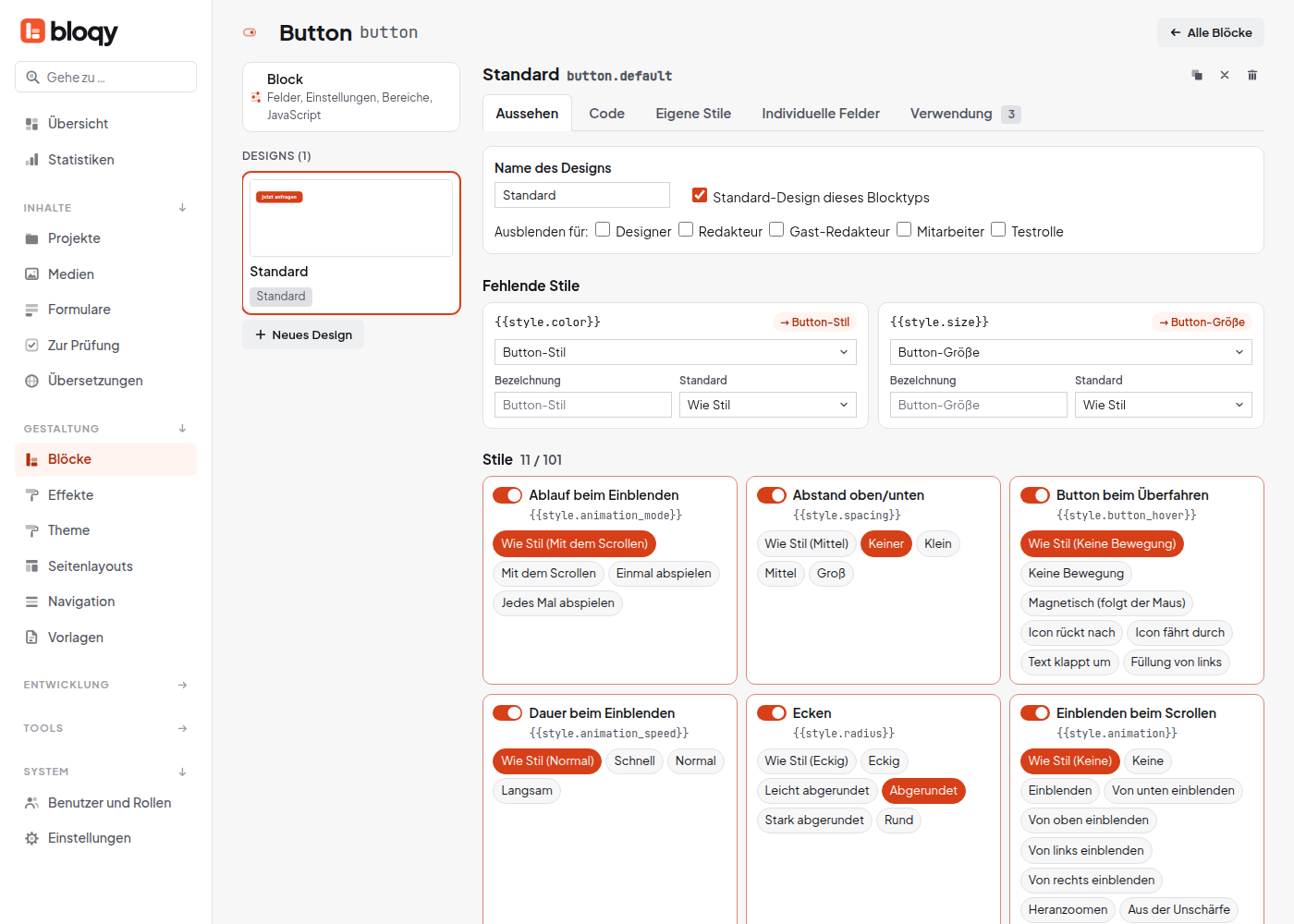
Task: Open Seitenlayouts in the sidebar
Action: click(x=105, y=566)
